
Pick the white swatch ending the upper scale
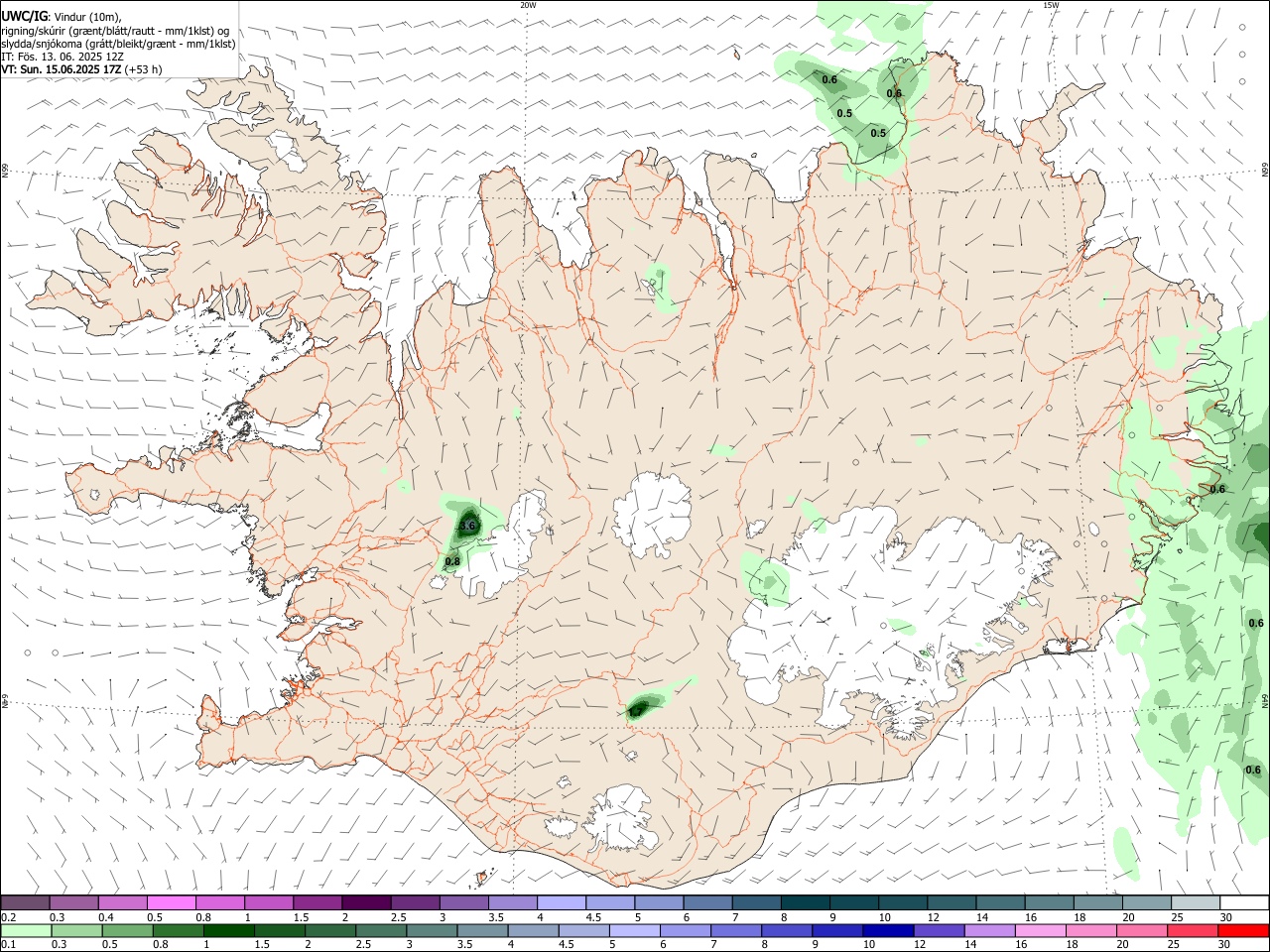pyautogui.click(x=1243, y=902)
